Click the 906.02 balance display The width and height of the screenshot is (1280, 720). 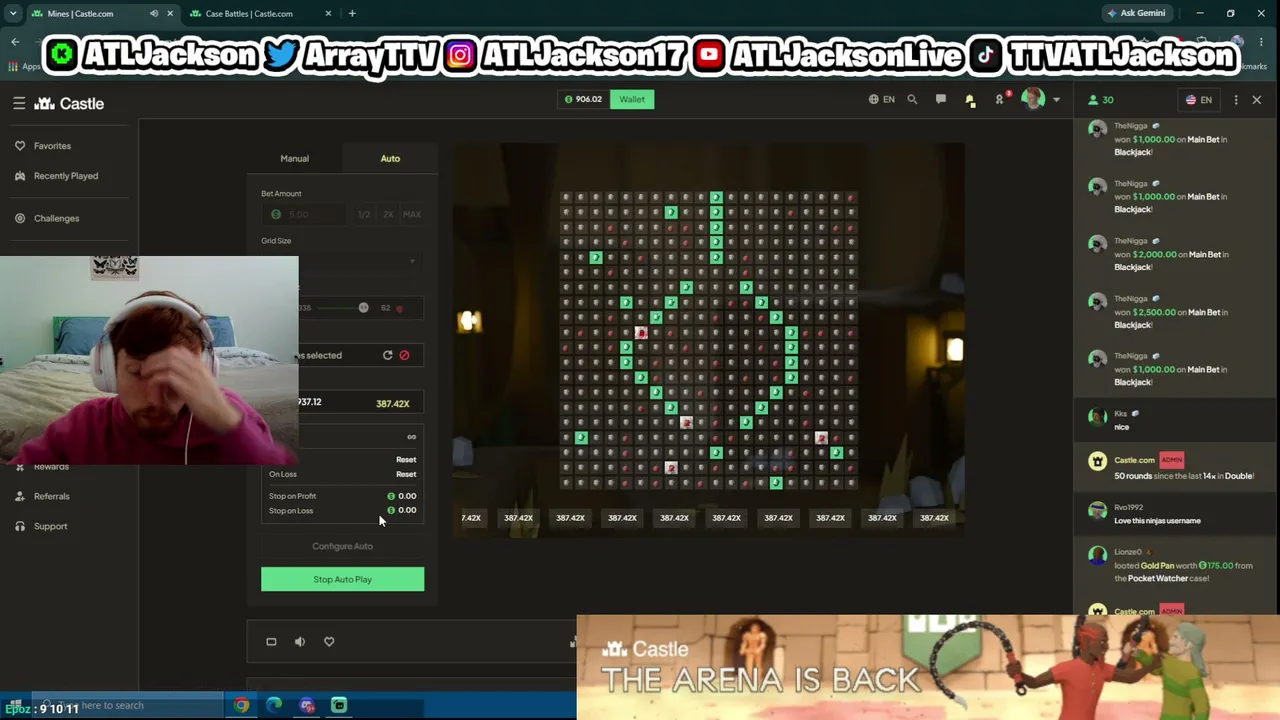click(x=583, y=99)
